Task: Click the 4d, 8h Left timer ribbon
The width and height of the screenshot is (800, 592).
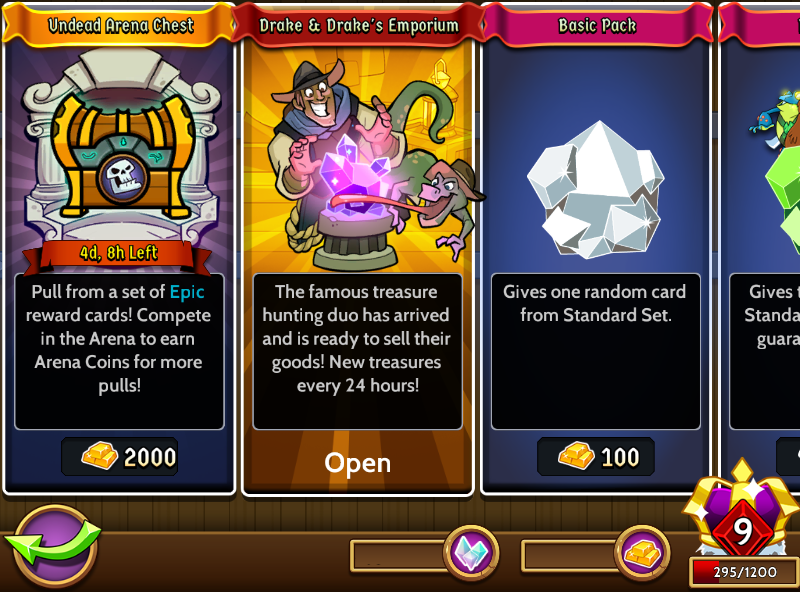Action: click(x=118, y=253)
